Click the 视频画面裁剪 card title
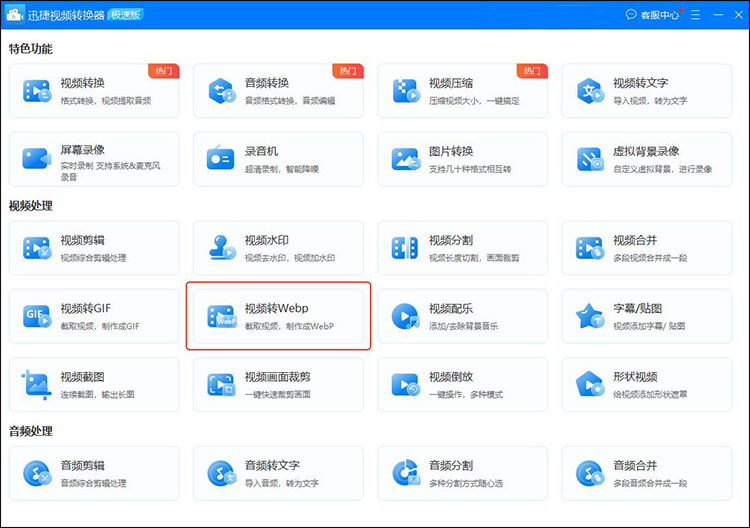The width and height of the screenshot is (750, 528). click(278, 377)
